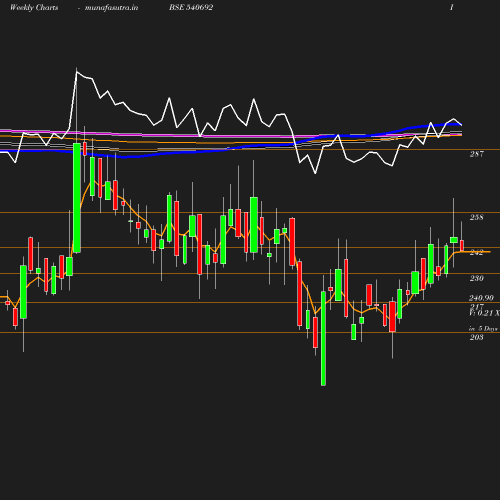Click the 240.90 last price value
500x500 pixels.
point(481,298)
